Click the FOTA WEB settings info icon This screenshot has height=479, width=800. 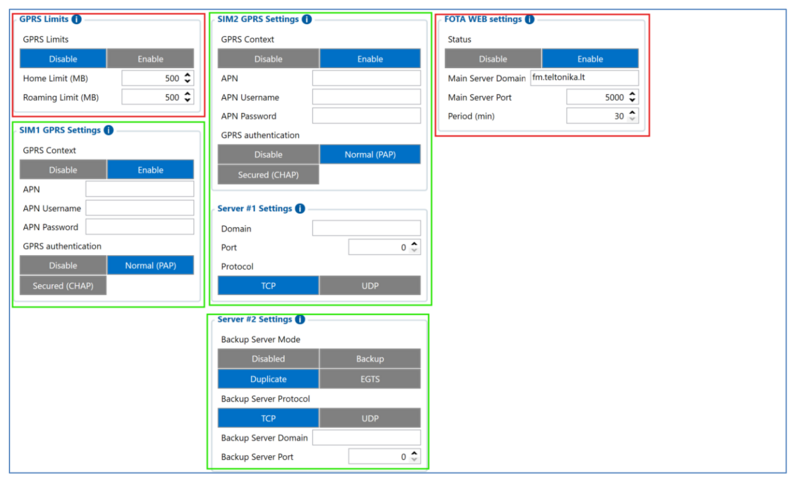coord(529,19)
